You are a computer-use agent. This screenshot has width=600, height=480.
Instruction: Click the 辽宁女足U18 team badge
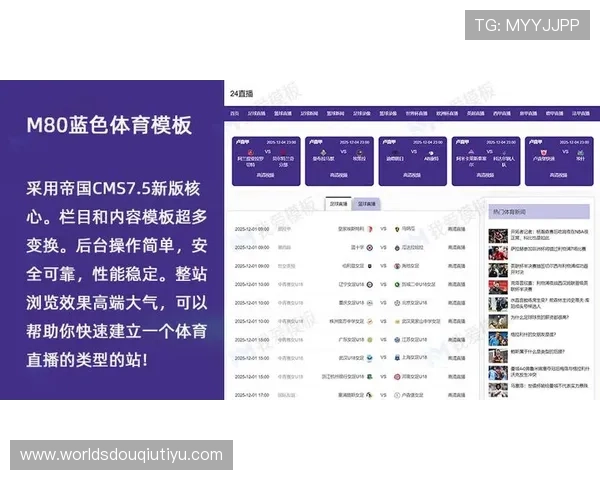(370, 284)
